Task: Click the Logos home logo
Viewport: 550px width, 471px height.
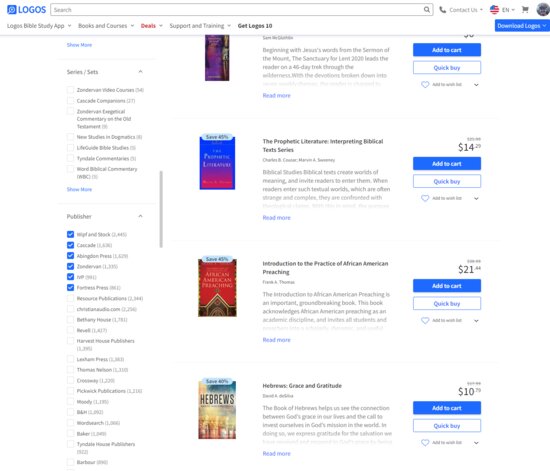Action: [x=26, y=9]
